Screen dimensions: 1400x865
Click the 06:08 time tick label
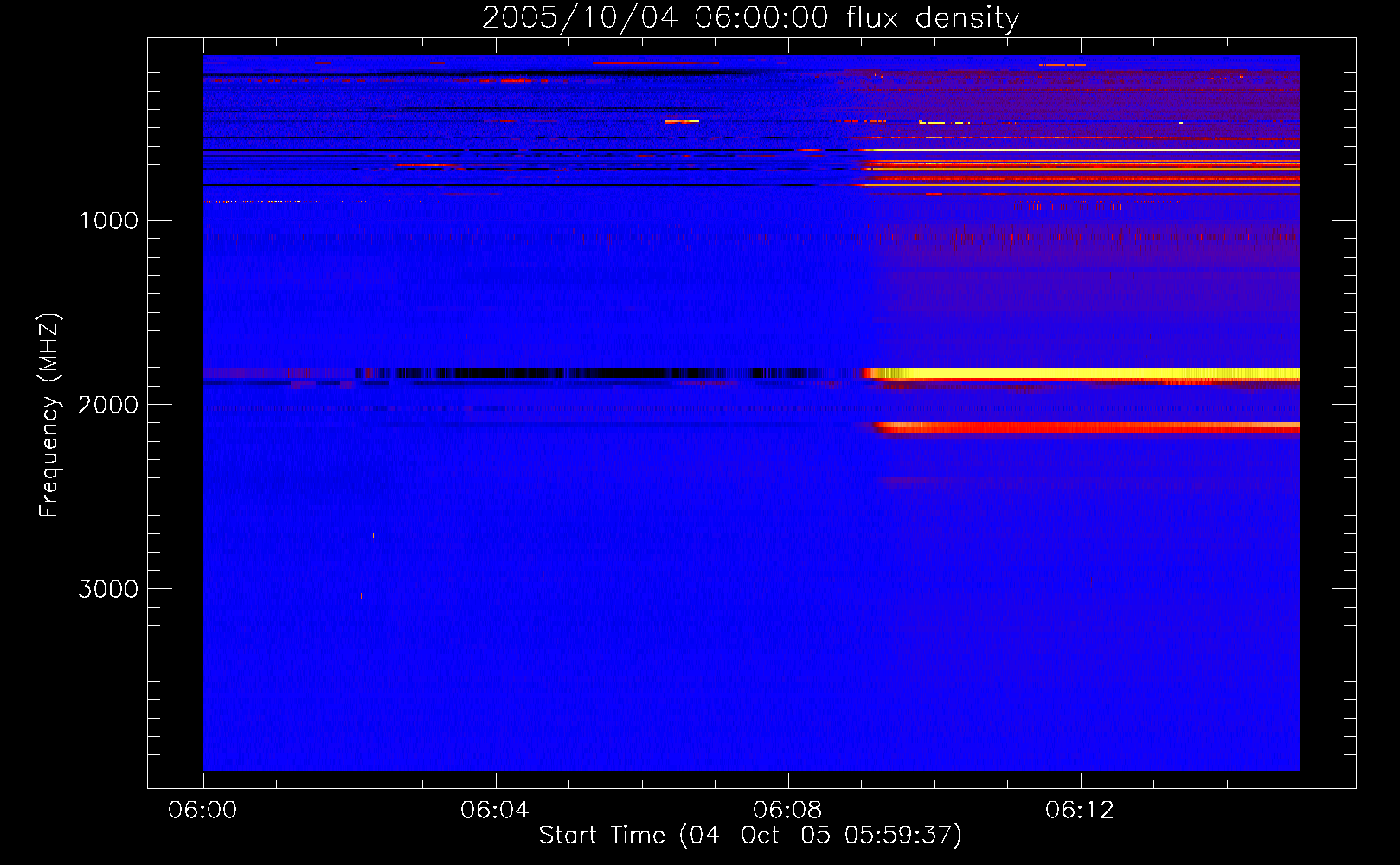[787, 810]
